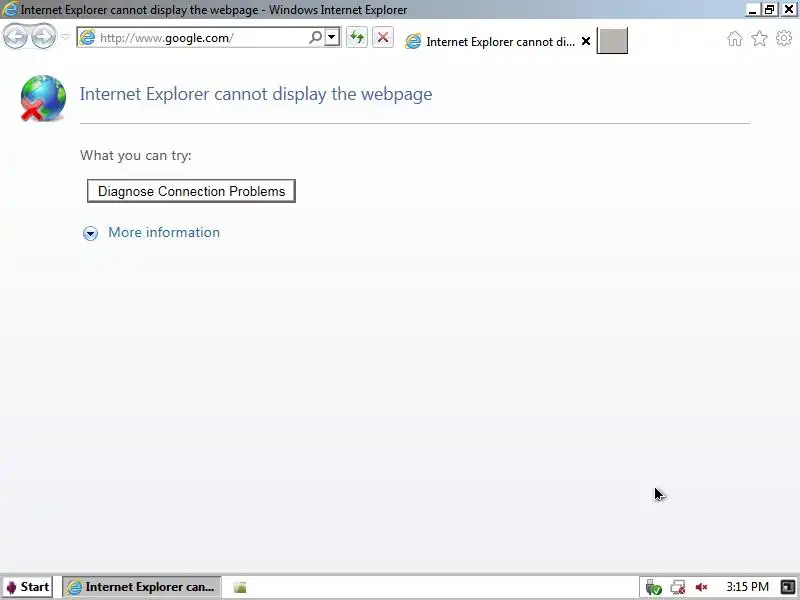
Task: Select Internet Explorer taskbar button
Action: (x=142, y=587)
